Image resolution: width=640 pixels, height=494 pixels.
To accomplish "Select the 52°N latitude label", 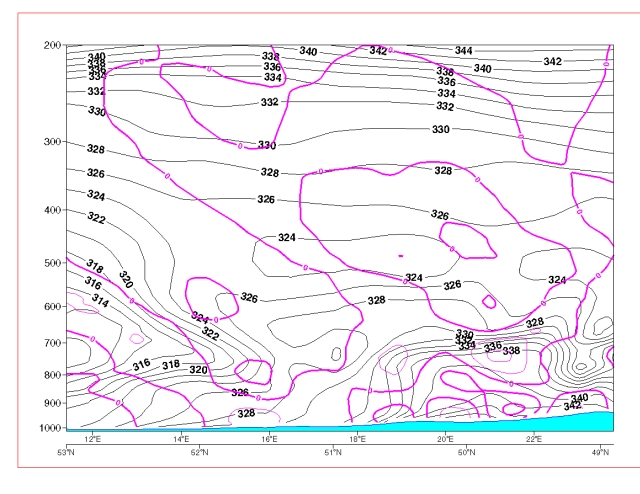I will pyautogui.click(x=199, y=452).
